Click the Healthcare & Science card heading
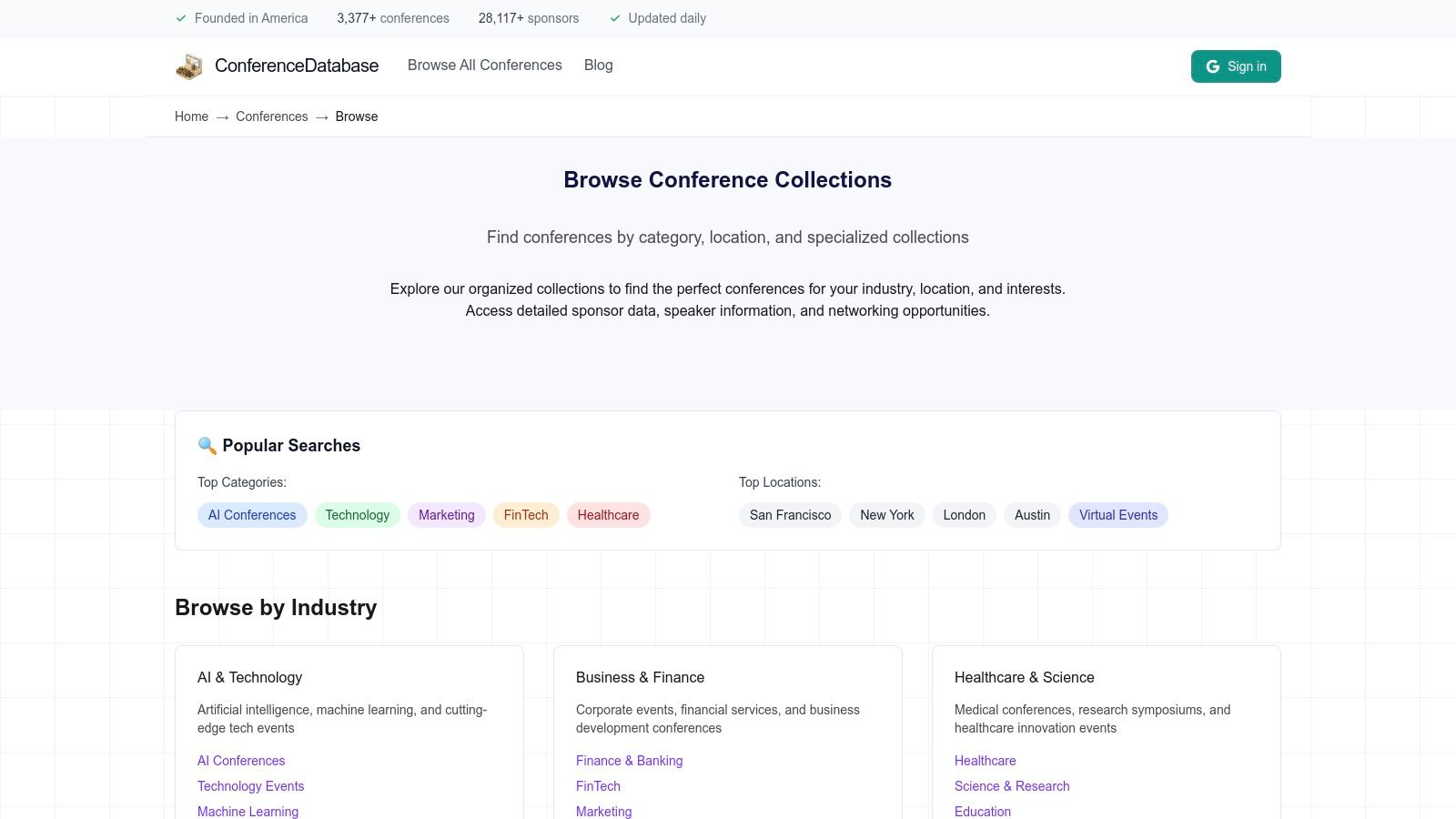Viewport: 1456px width, 819px height. (x=1025, y=677)
